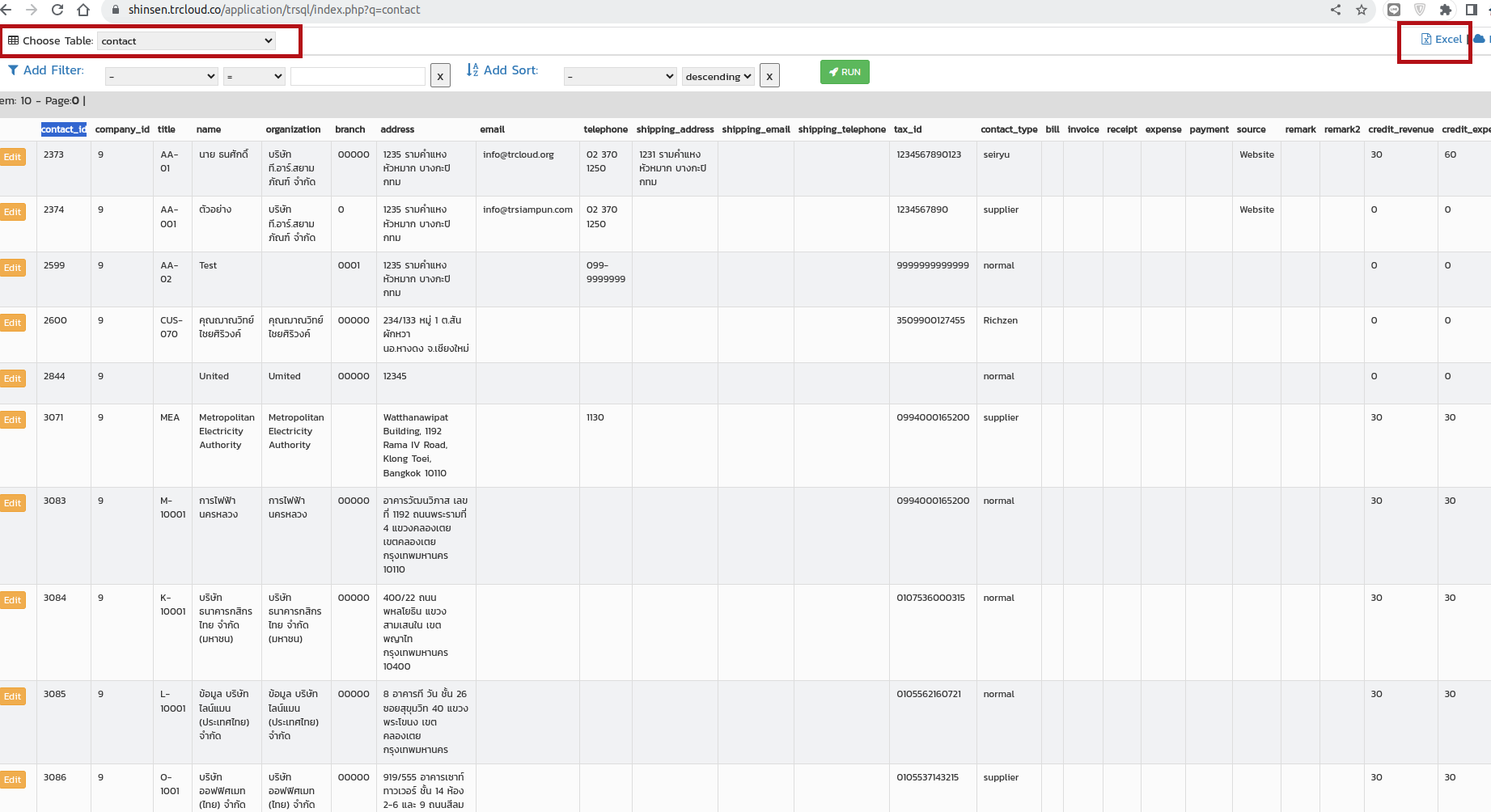
Task: Click the seiryu contact type cell
Action: (996, 154)
